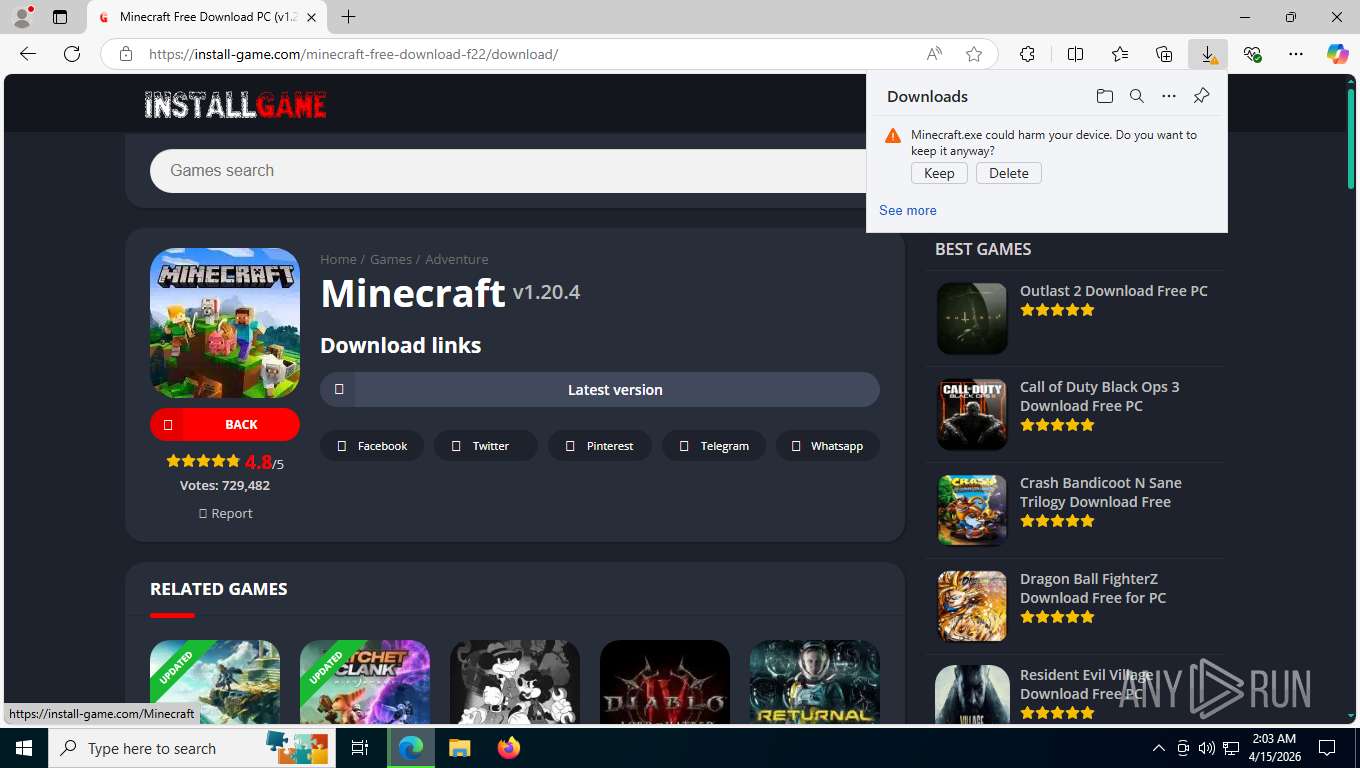Open Split screen view
The image size is (1360, 768).
click(x=1075, y=54)
